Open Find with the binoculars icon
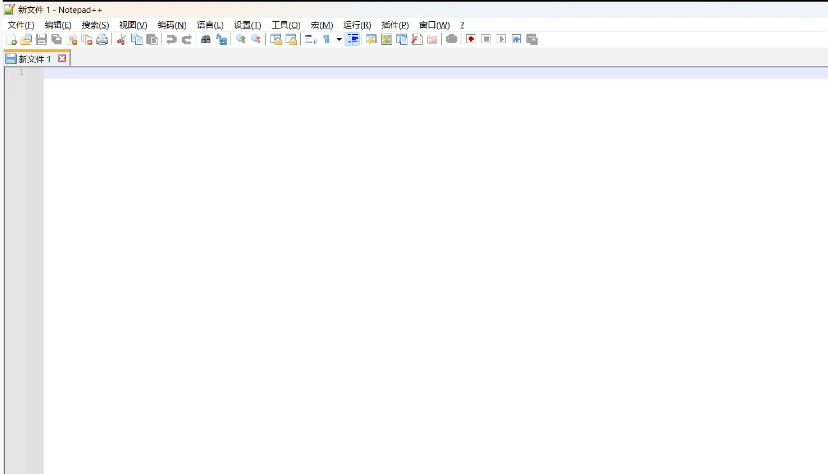The width and height of the screenshot is (828, 474). [206, 39]
